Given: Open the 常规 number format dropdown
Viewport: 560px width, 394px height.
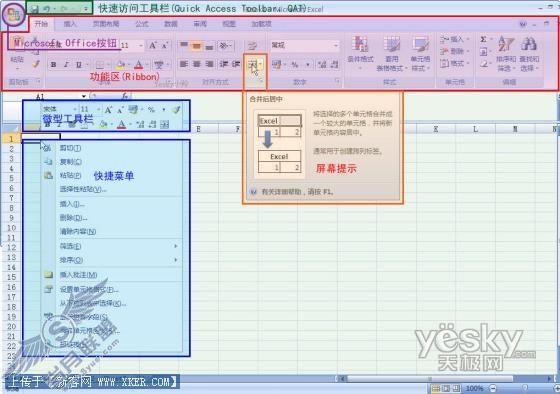Looking at the screenshot, I should click(336, 45).
